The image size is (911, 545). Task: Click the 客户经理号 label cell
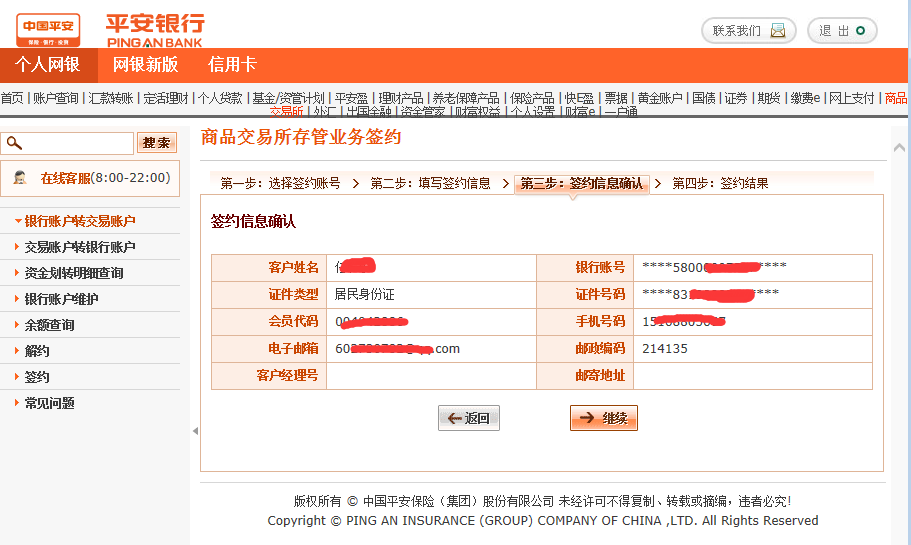[x=269, y=376]
